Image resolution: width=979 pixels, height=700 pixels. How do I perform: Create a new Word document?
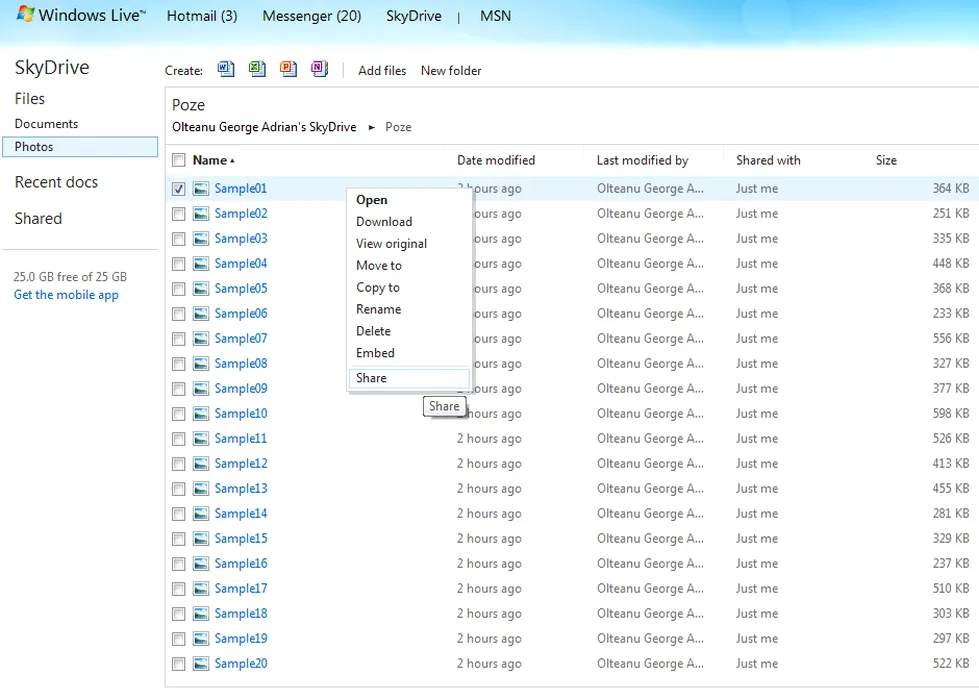(226, 69)
